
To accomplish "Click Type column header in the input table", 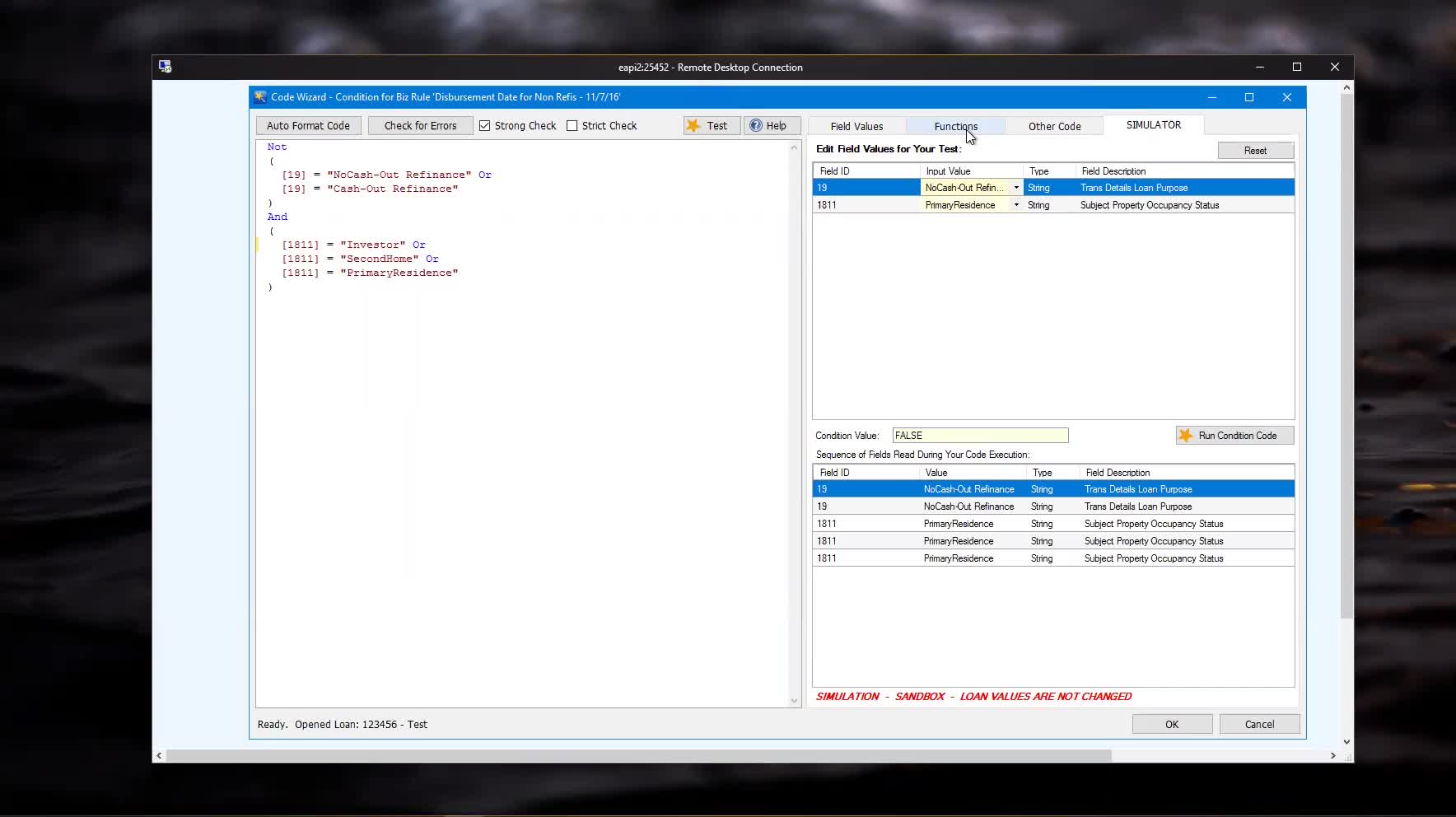I will point(1050,171).
